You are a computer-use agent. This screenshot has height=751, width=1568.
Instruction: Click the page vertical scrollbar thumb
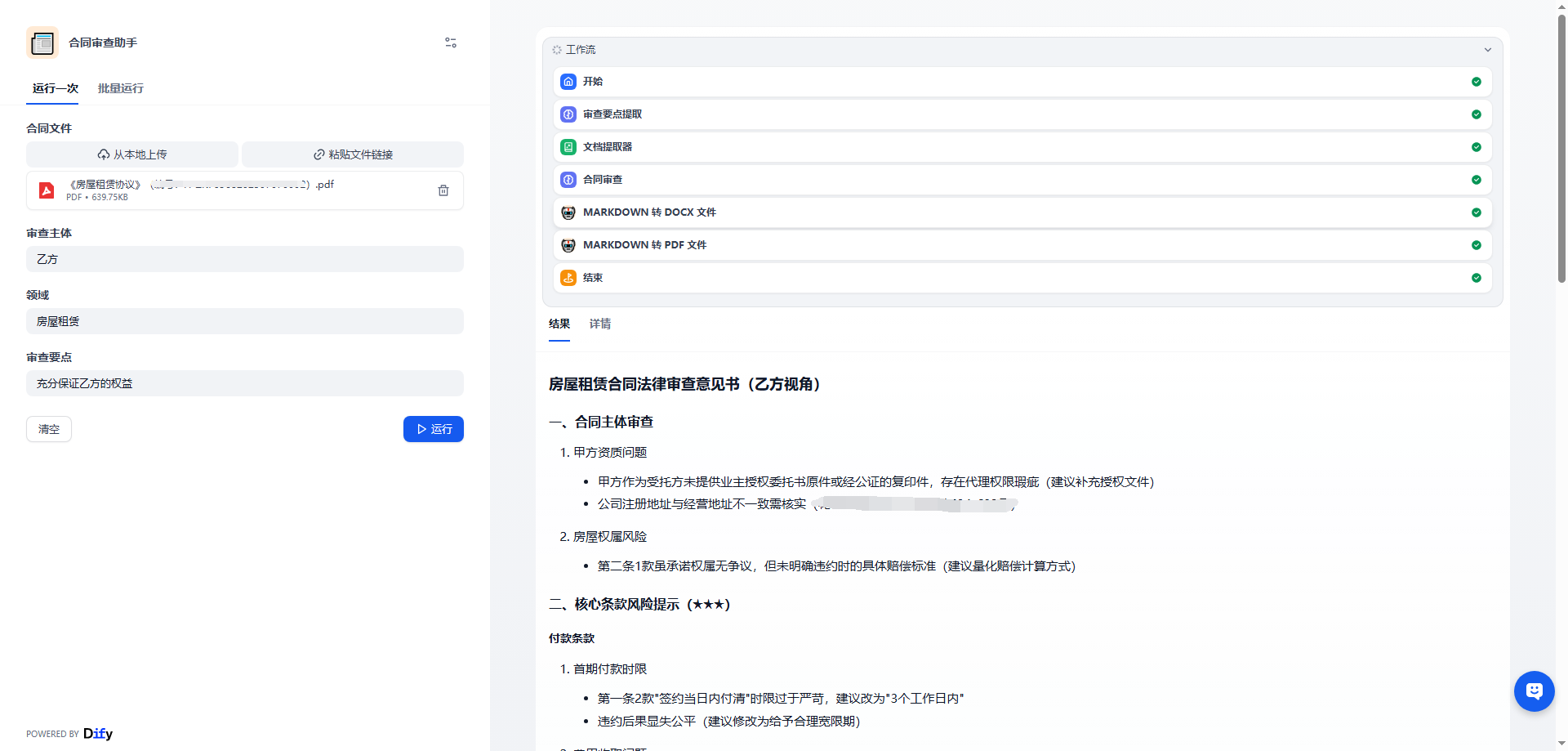tap(1561, 147)
